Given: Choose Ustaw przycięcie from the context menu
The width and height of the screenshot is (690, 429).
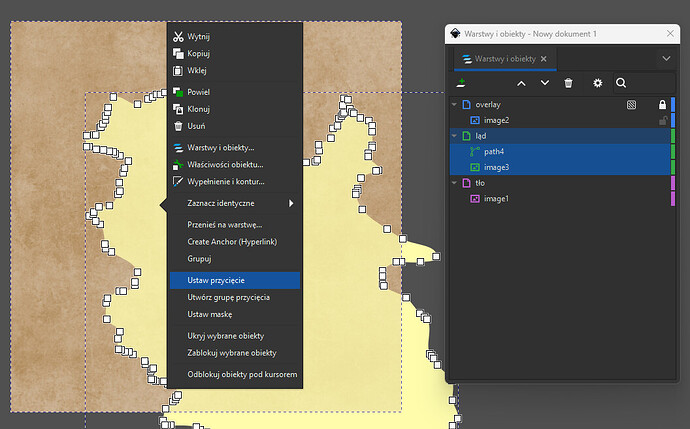Looking at the screenshot, I should [235, 280].
